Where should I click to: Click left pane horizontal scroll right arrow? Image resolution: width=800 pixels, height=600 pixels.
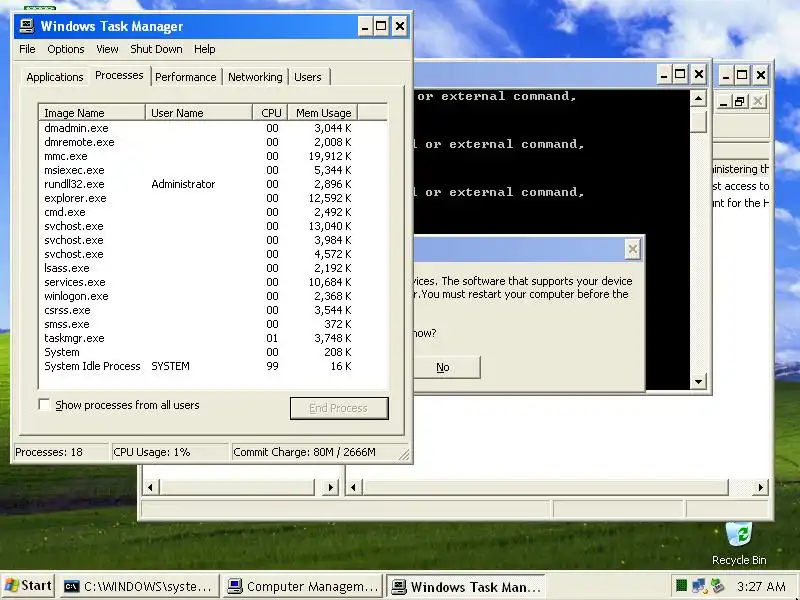[x=331, y=487]
